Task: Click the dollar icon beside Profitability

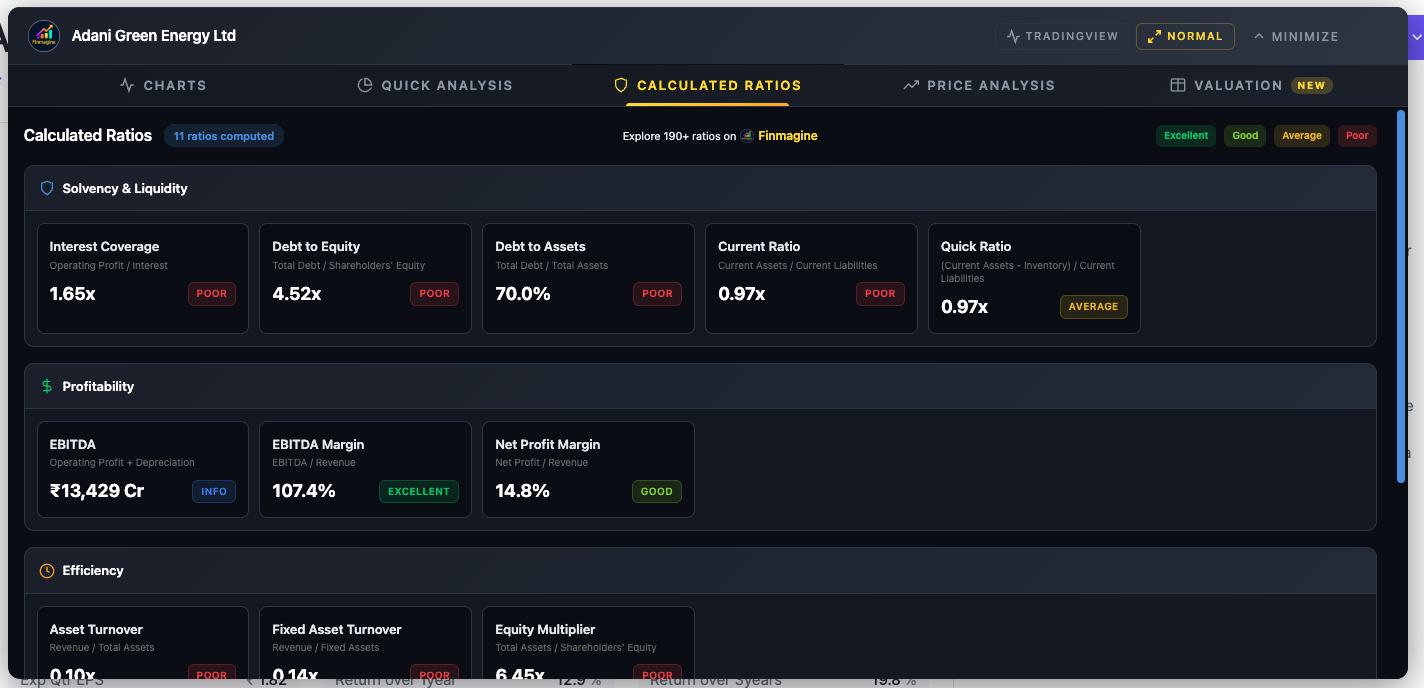Action: (46, 386)
